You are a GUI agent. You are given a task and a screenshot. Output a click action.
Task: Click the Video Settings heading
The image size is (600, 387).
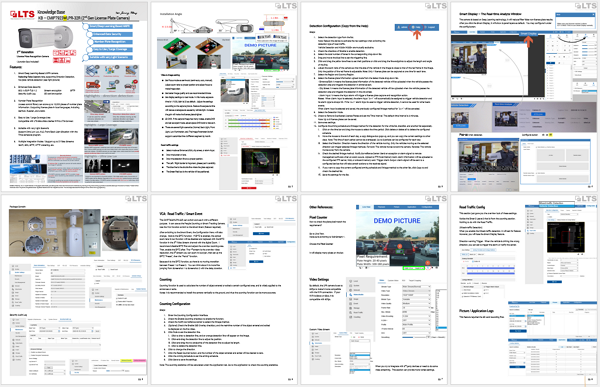[x=319, y=279]
